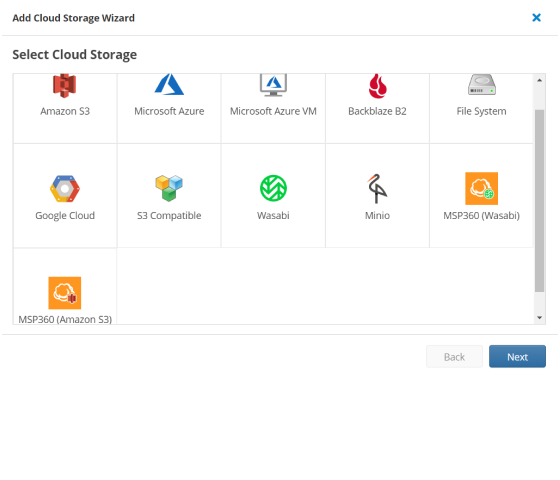Pick the Microsoft Azure VM monitor icon
560x480 pixels.
coord(273,85)
